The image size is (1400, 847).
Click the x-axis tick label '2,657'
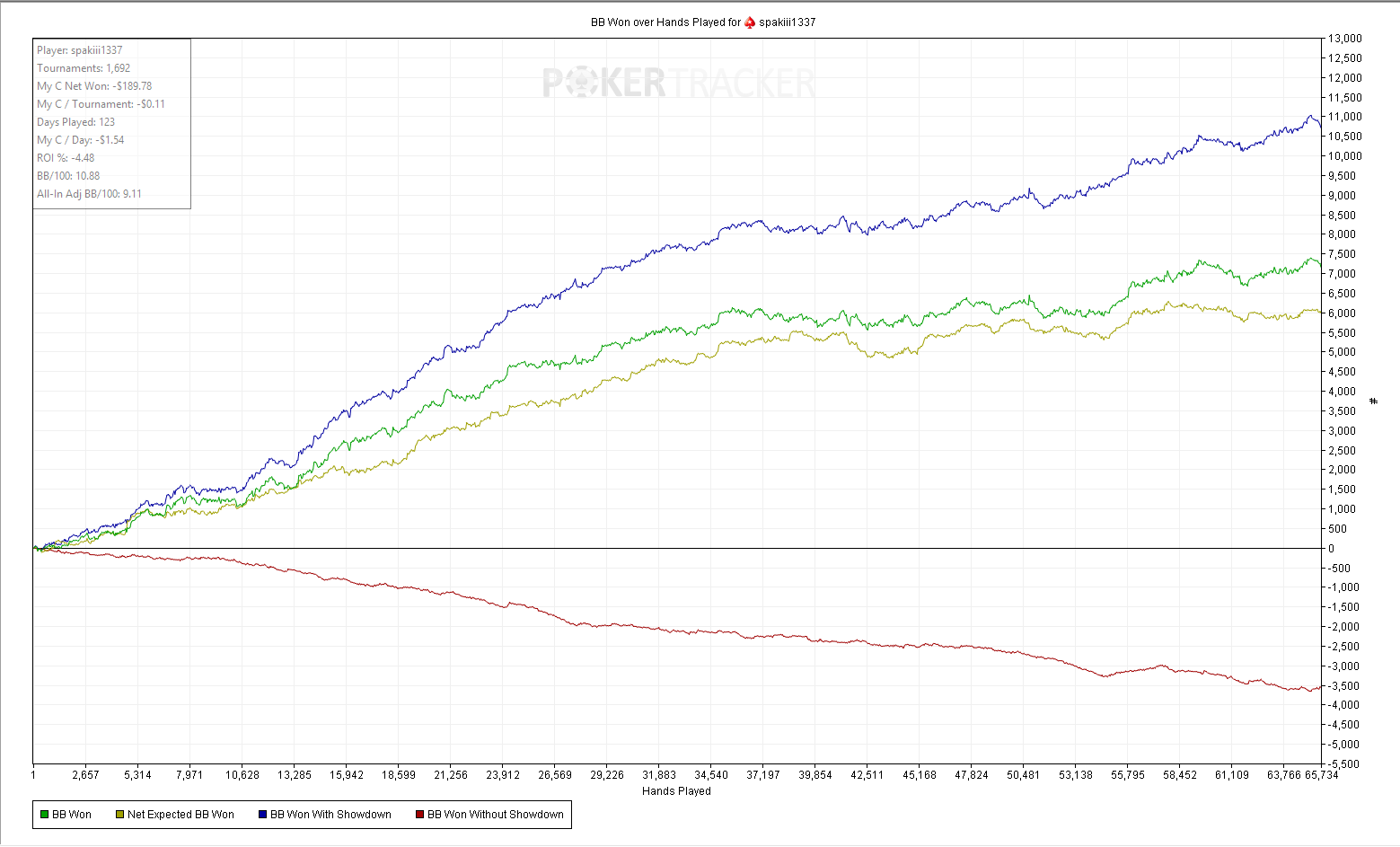[85, 775]
